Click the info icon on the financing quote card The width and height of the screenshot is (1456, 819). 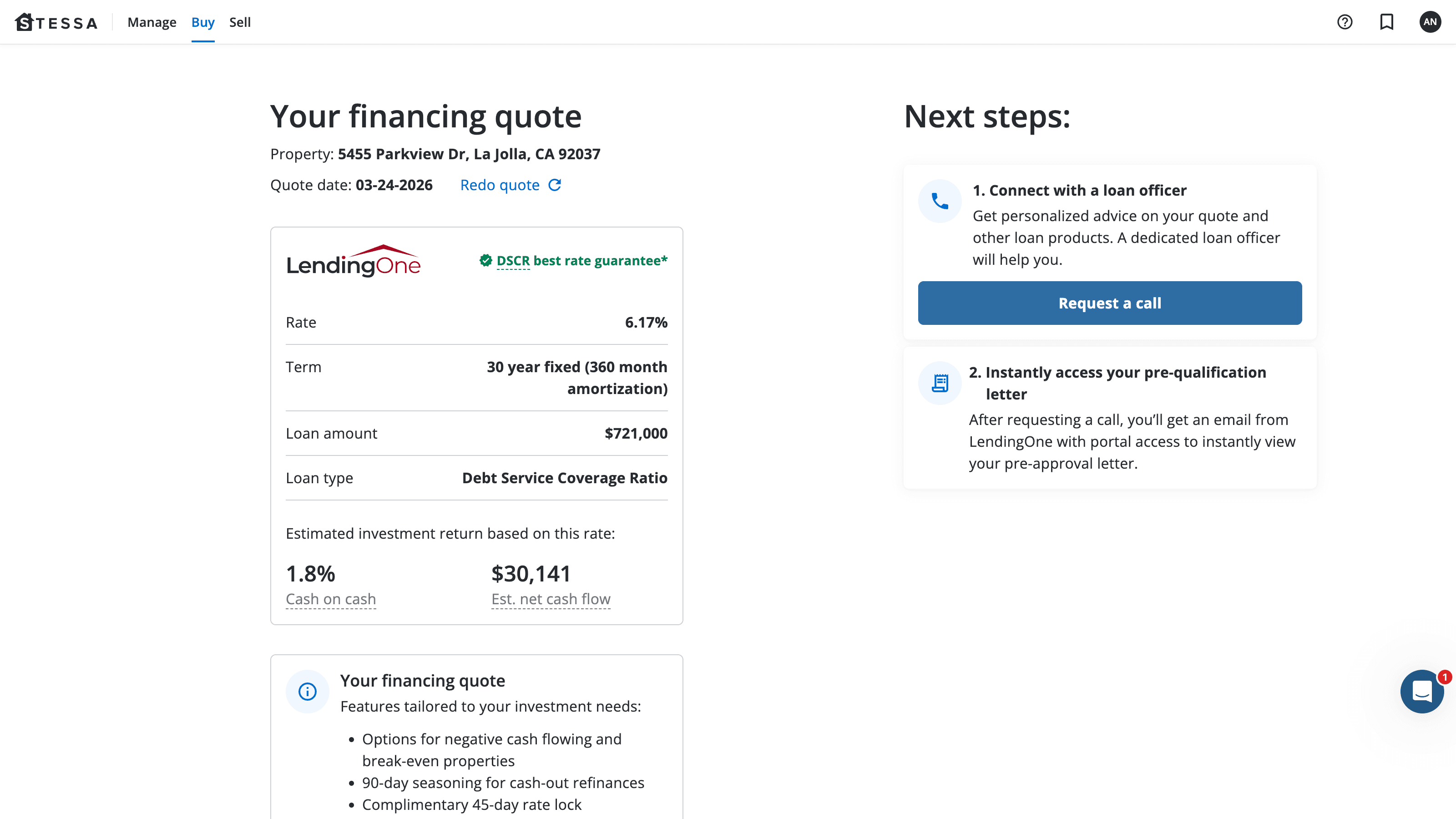(307, 691)
